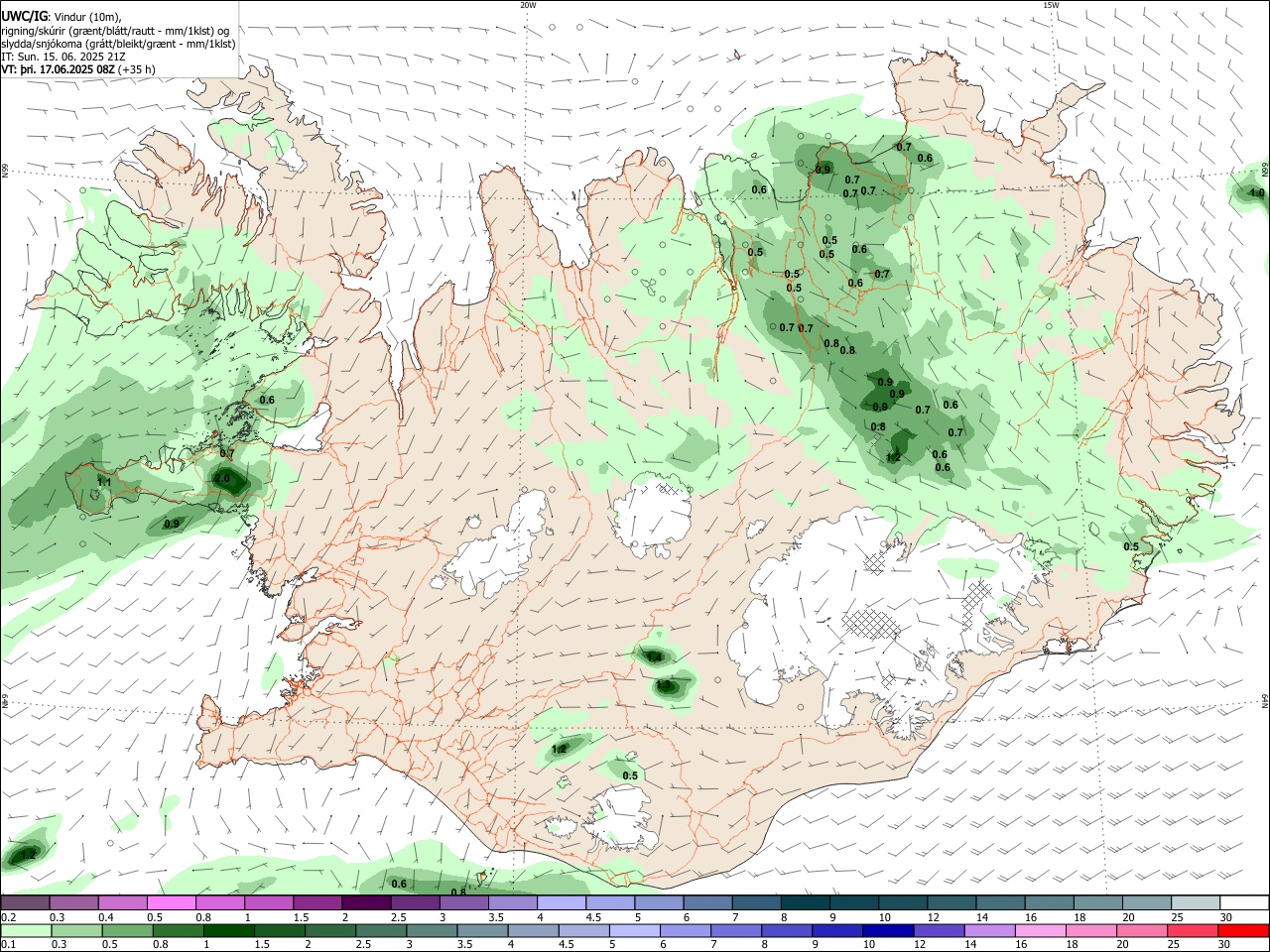Click the 'IT: Sun. 15. 06. 2025 21Z' timestamp
The image size is (1270, 952).
(x=62, y=57)
